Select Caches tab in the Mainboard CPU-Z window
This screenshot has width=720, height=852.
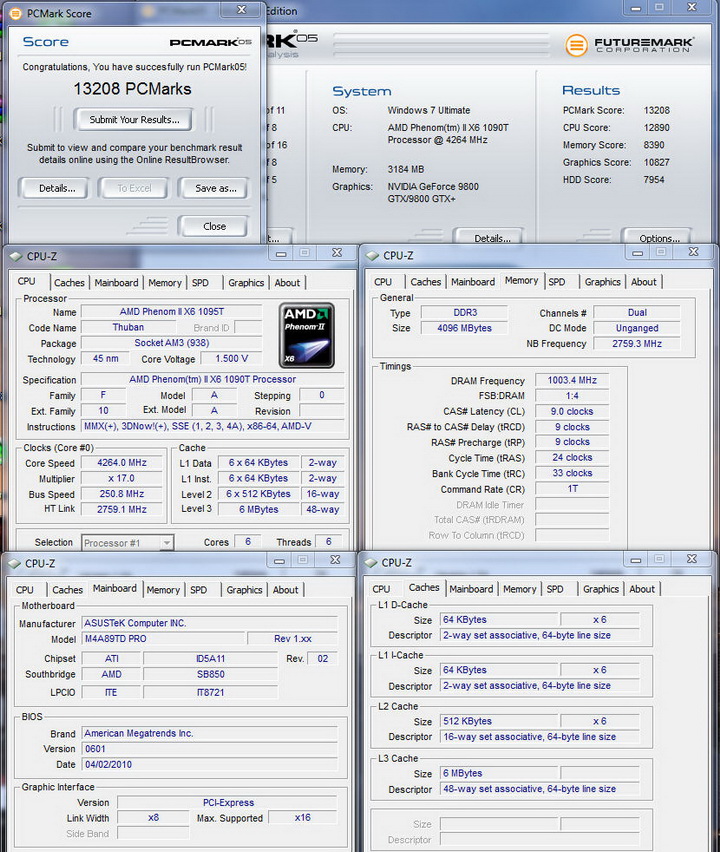pyautogui.click(x=67, y=590)
